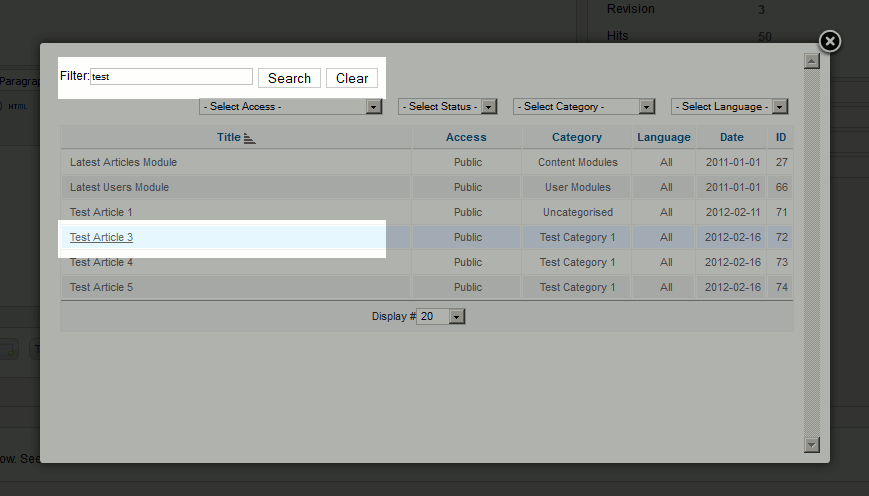The image size is (869, 496).
Task: Click the scrollbar up arrow
Action: 811,61
